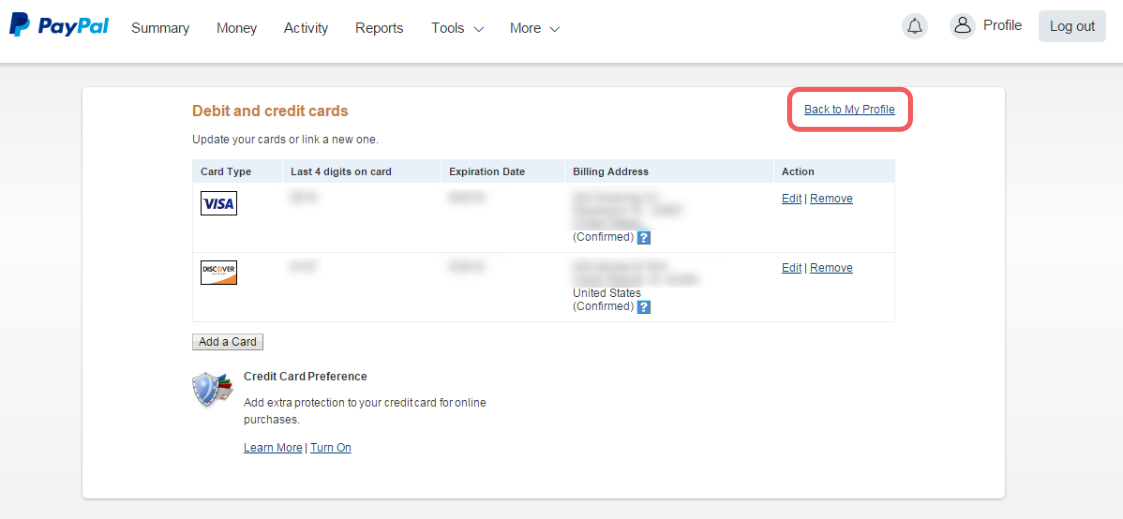Viewport: 1123px width, 519px height.
Task: Click 'Update your cards or link a new one' text
Action: point(285,140)
